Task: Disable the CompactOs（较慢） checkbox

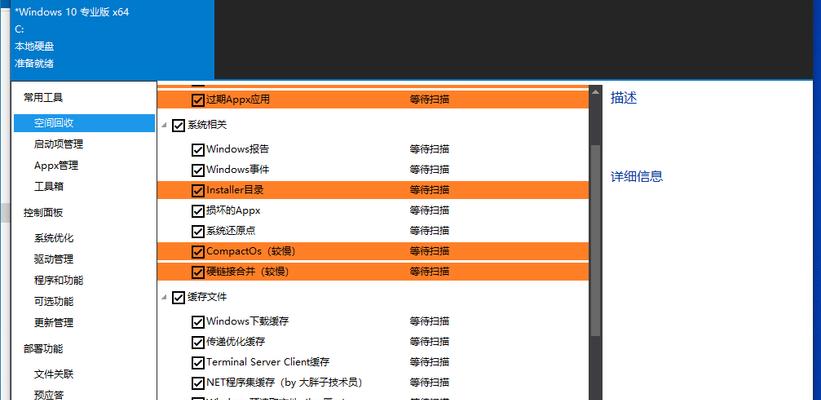Action: click(x=197, y=252)
